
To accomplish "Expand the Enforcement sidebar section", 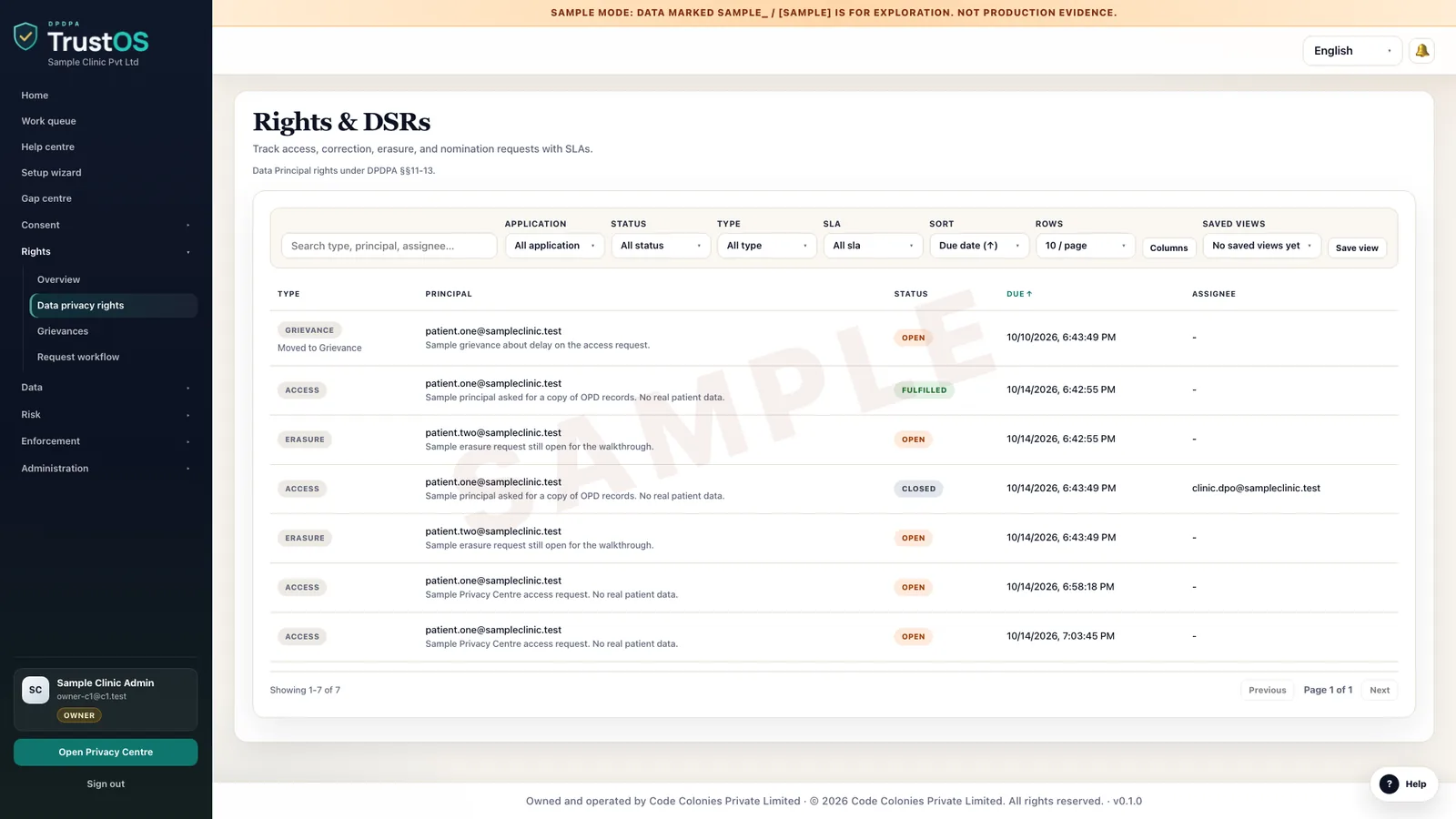I will click(106, 441).
